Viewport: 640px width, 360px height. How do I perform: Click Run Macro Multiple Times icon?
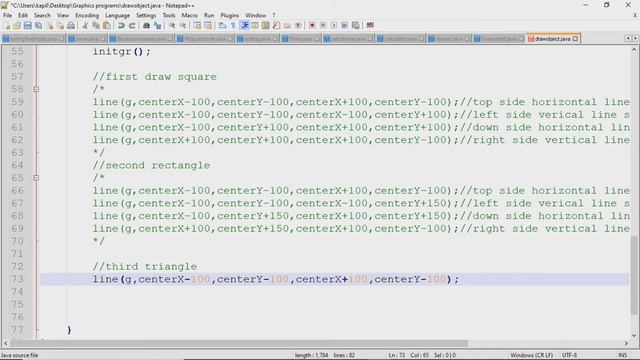click(344, 26)
